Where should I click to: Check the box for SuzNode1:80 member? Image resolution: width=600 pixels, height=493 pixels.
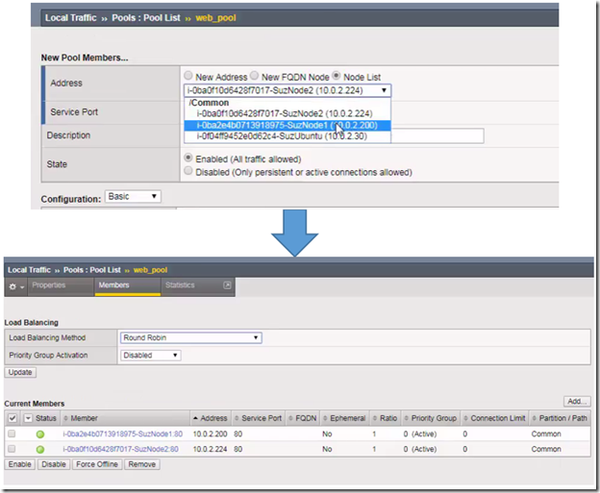coord(12,435)
